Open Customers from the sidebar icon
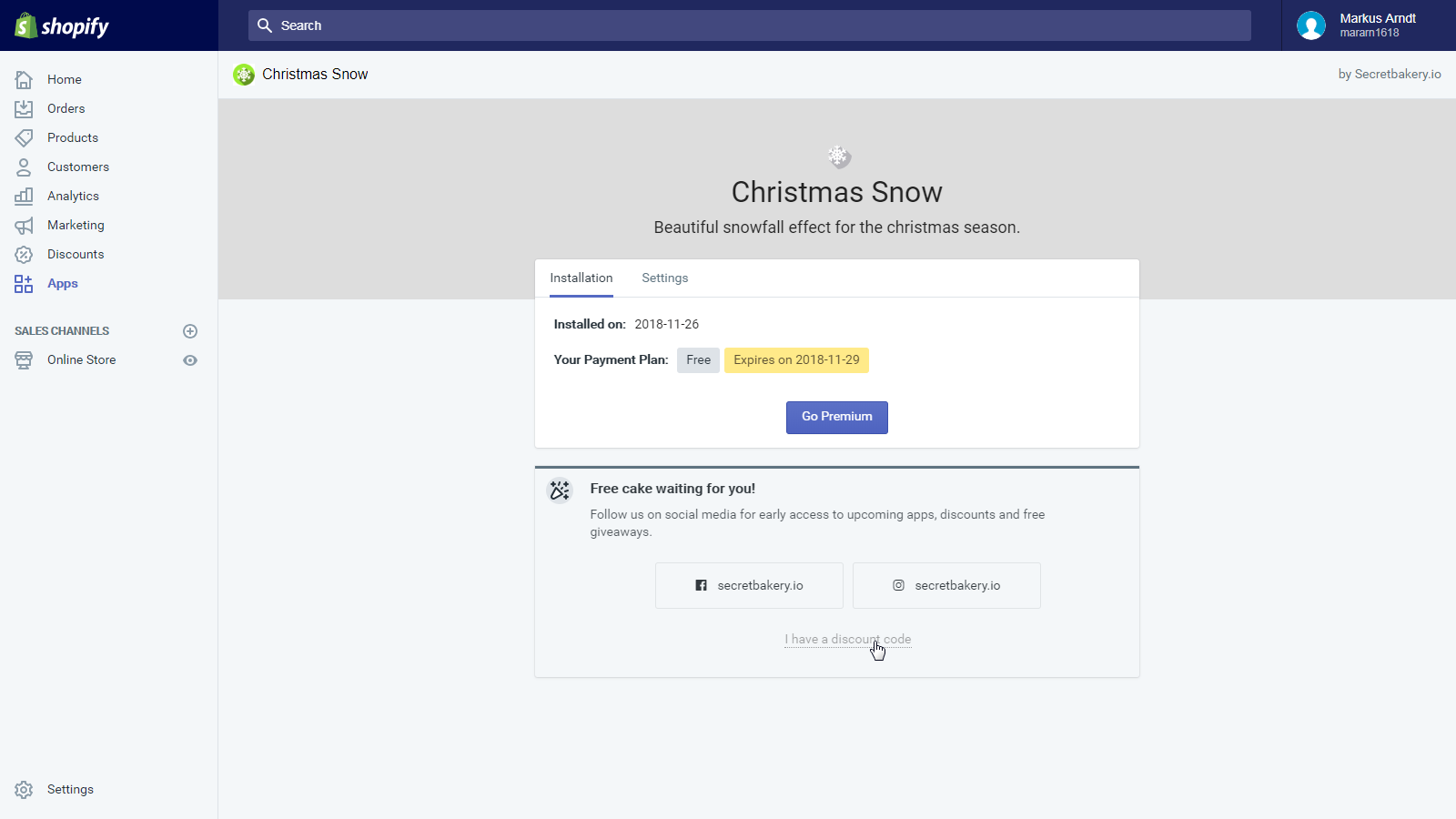 coord(24,167)
